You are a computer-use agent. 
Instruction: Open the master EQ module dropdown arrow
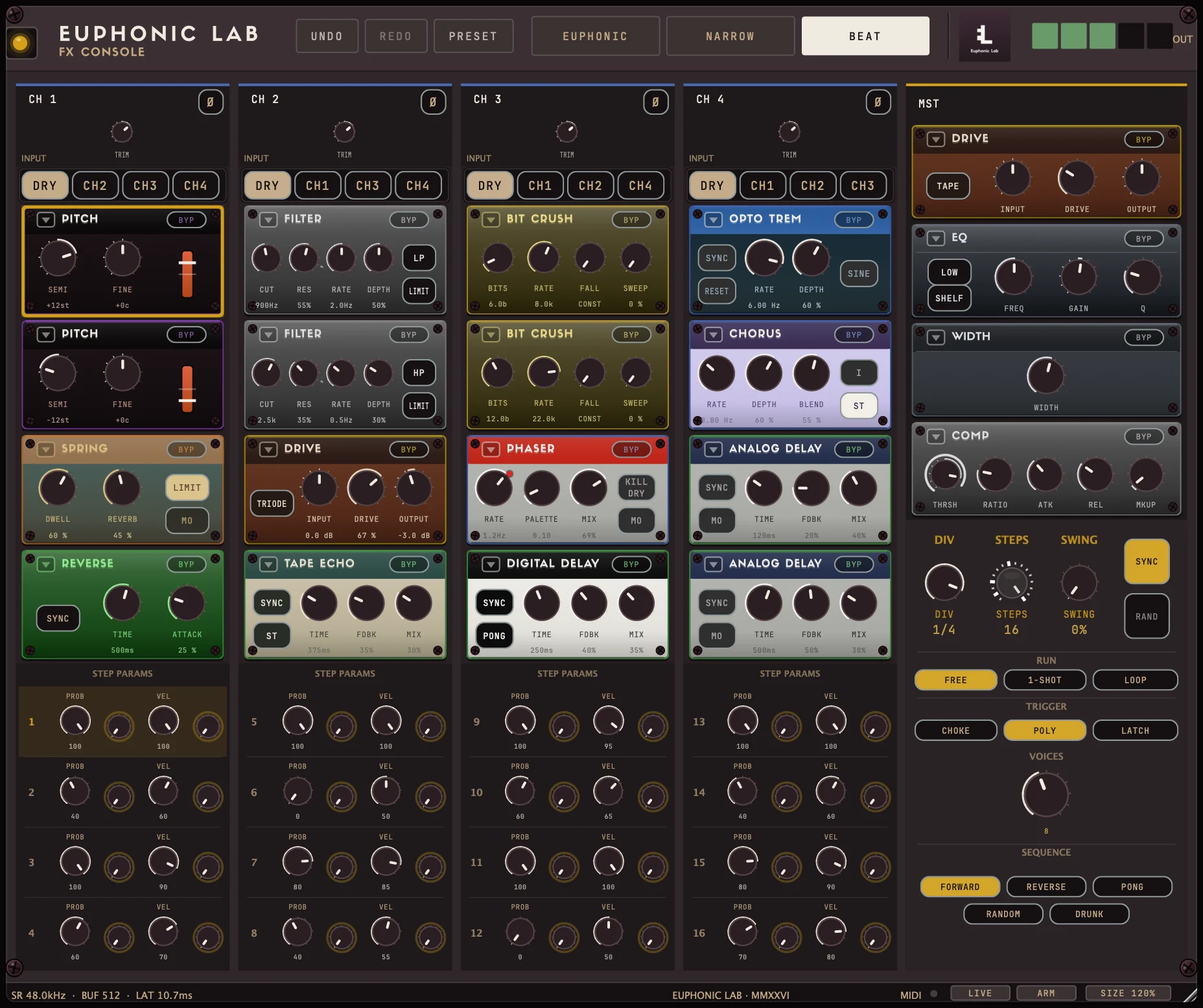coord(936,239)
